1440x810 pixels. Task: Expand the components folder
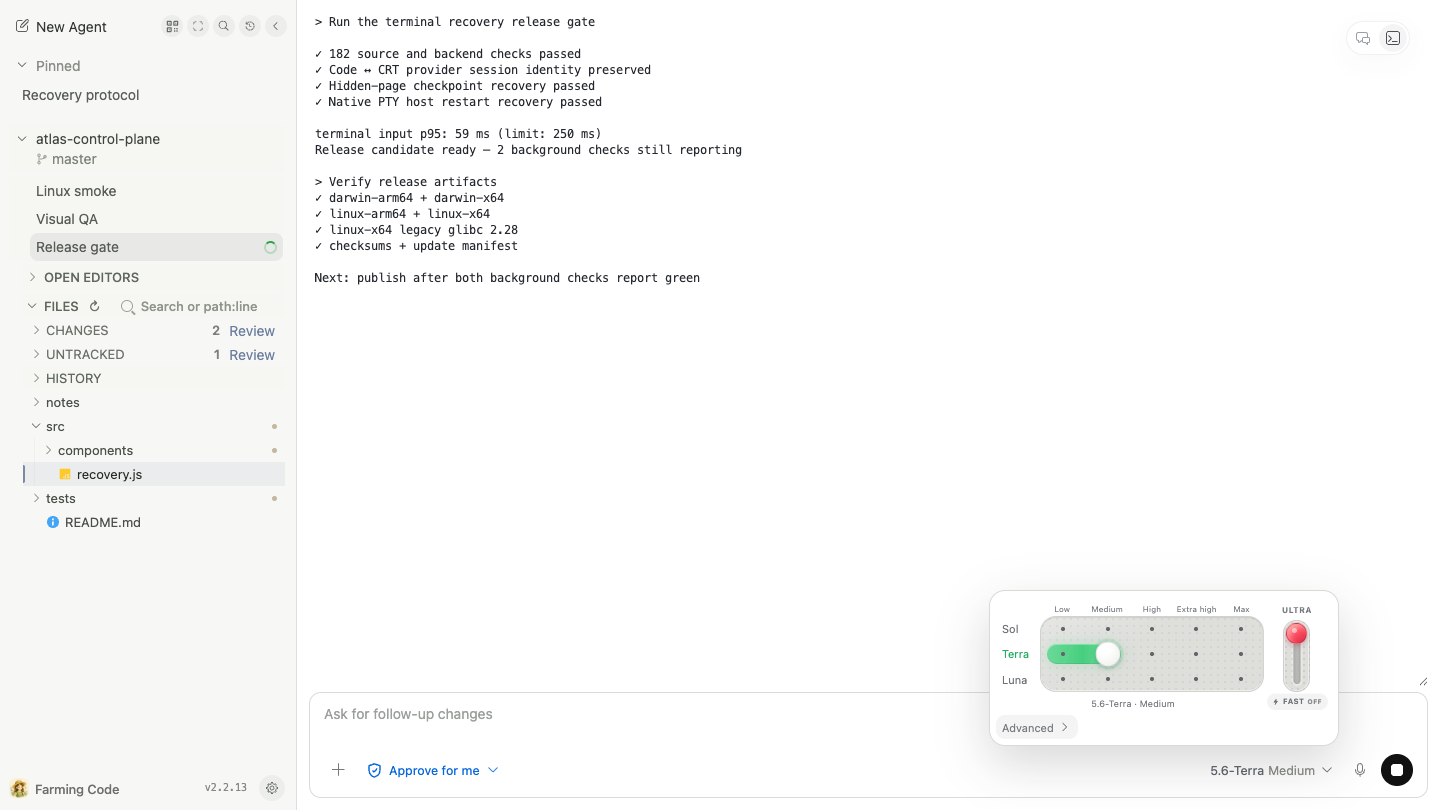tap(48, 450)
